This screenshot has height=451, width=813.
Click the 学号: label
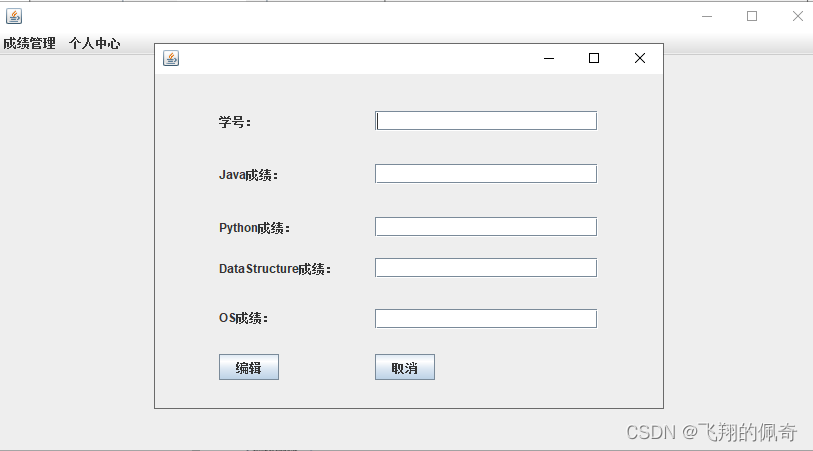(235, 122)
